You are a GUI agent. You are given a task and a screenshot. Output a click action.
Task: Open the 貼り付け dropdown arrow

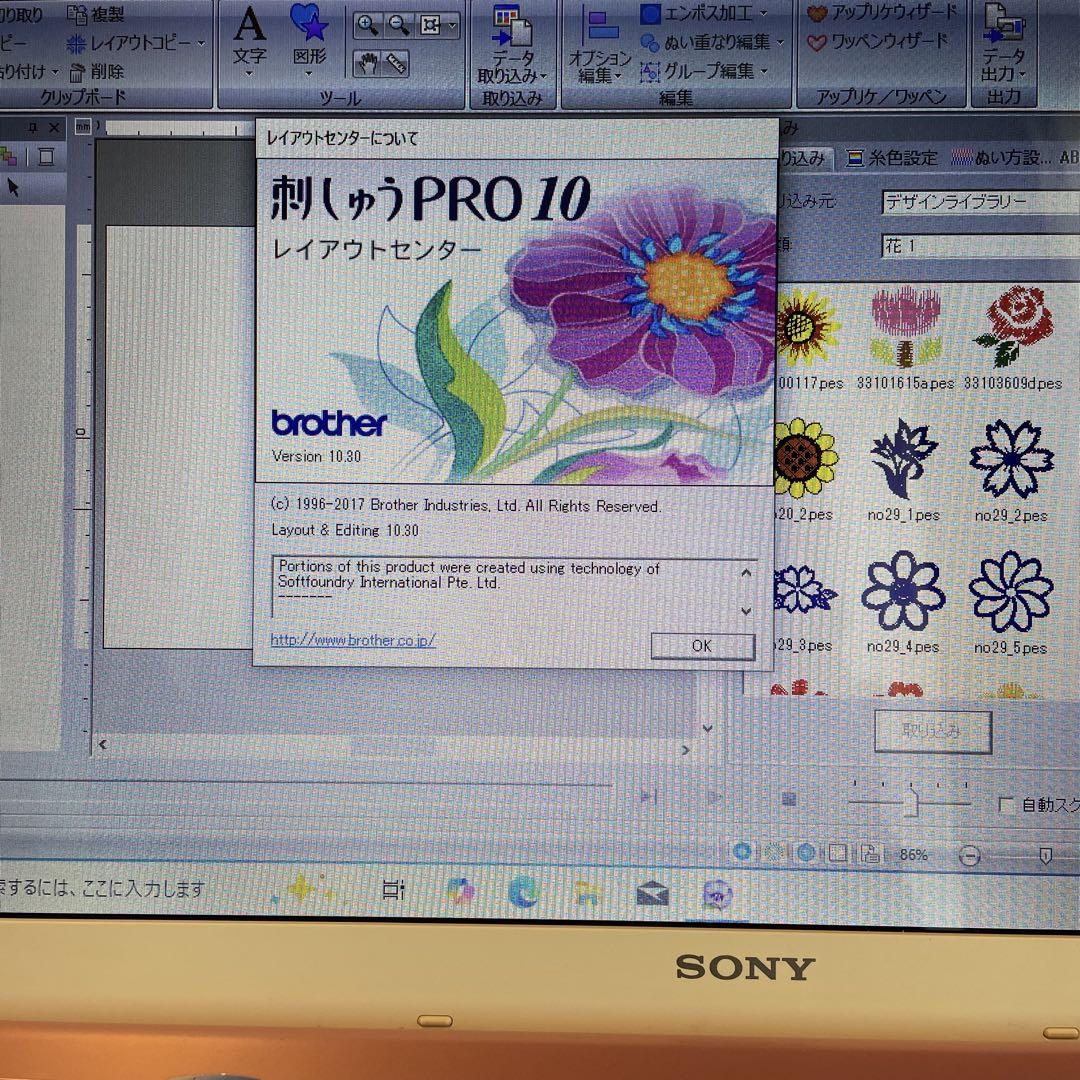(55, 72)
